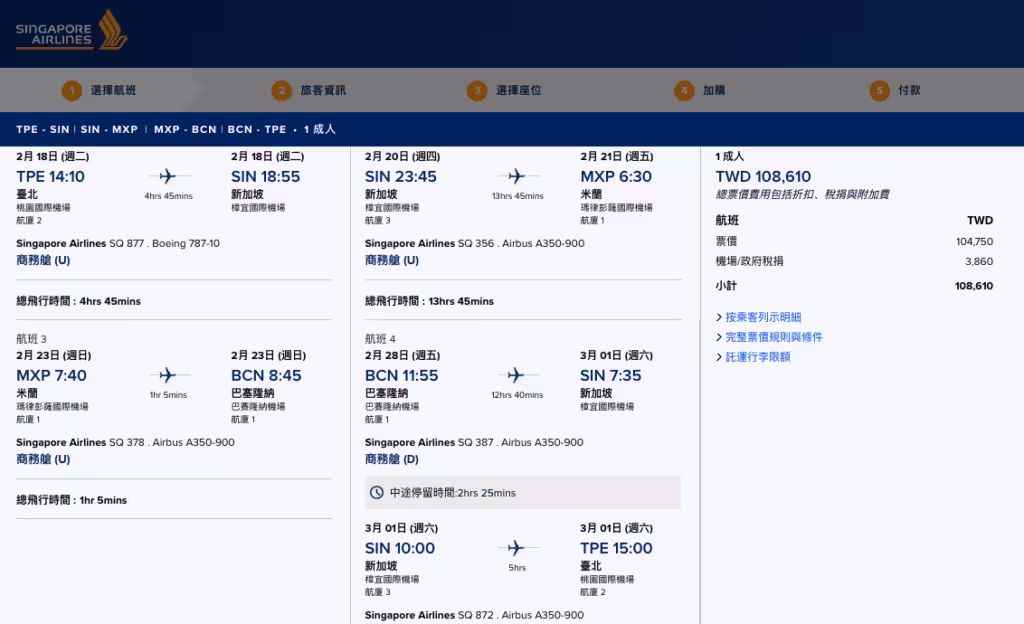This screenshot has width=1024, height=624.
Task: Click the MXP - BCN segment in route bar
Action: [x=185, y=129]
